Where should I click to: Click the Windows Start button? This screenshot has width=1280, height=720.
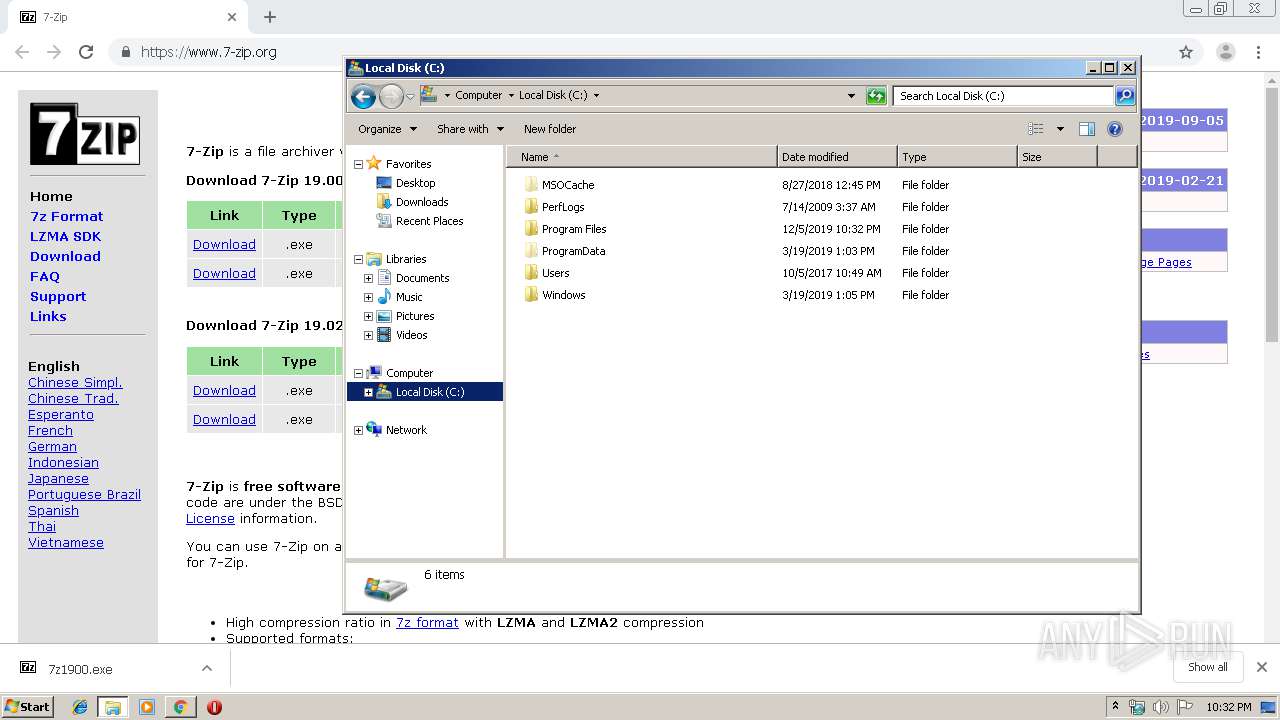click(x=28, y=707)
